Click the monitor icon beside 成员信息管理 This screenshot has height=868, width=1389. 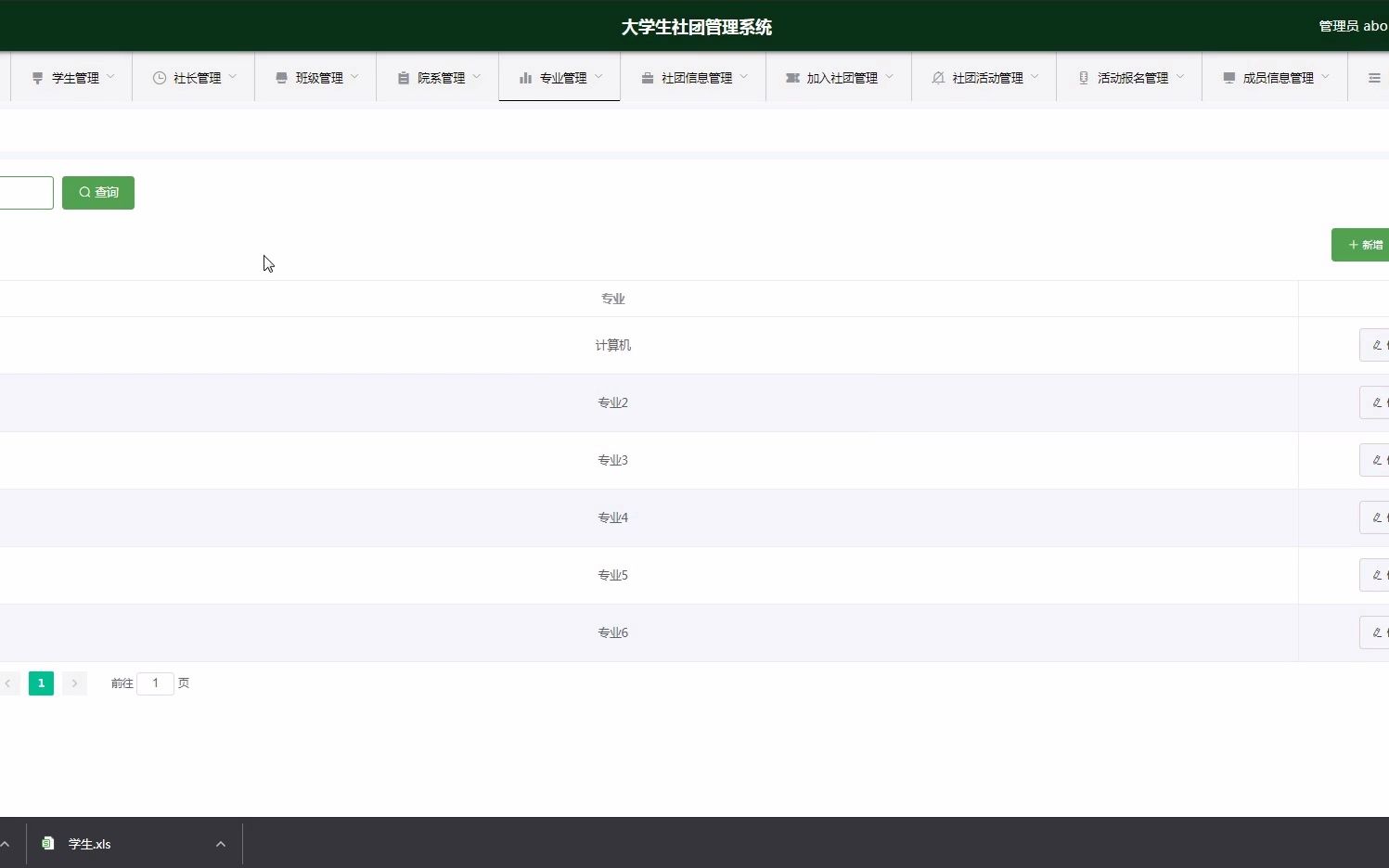click(1229, 78)
